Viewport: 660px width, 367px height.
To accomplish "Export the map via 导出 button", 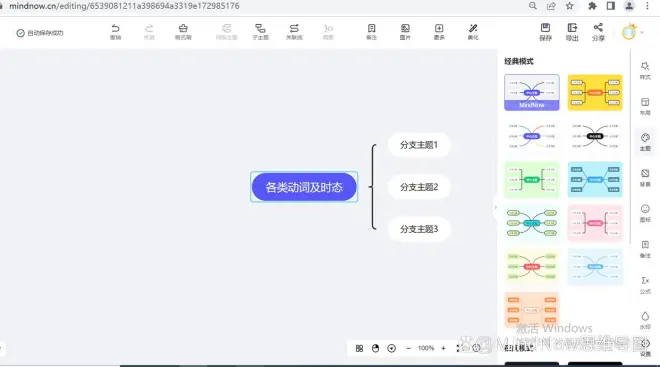I will 572,32.
